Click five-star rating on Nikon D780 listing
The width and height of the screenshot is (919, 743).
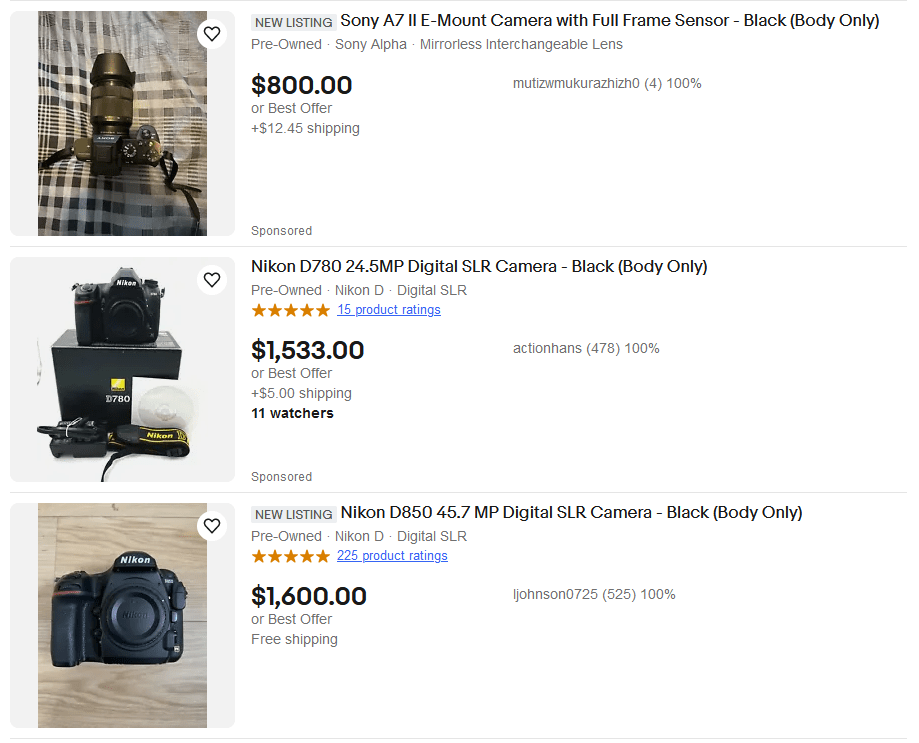tap(290, 310)
